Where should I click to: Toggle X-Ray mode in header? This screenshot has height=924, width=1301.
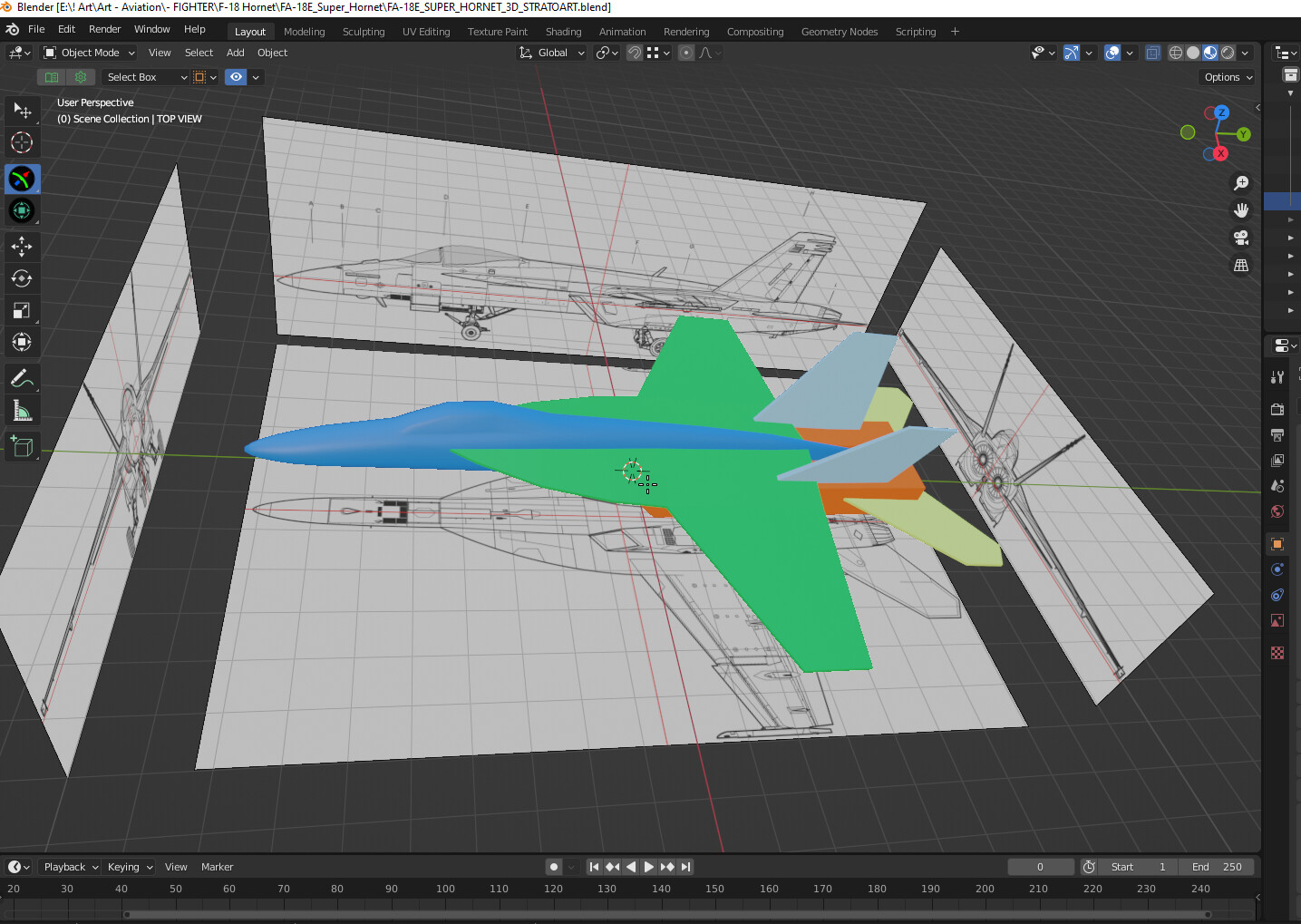click(1152, 53)
